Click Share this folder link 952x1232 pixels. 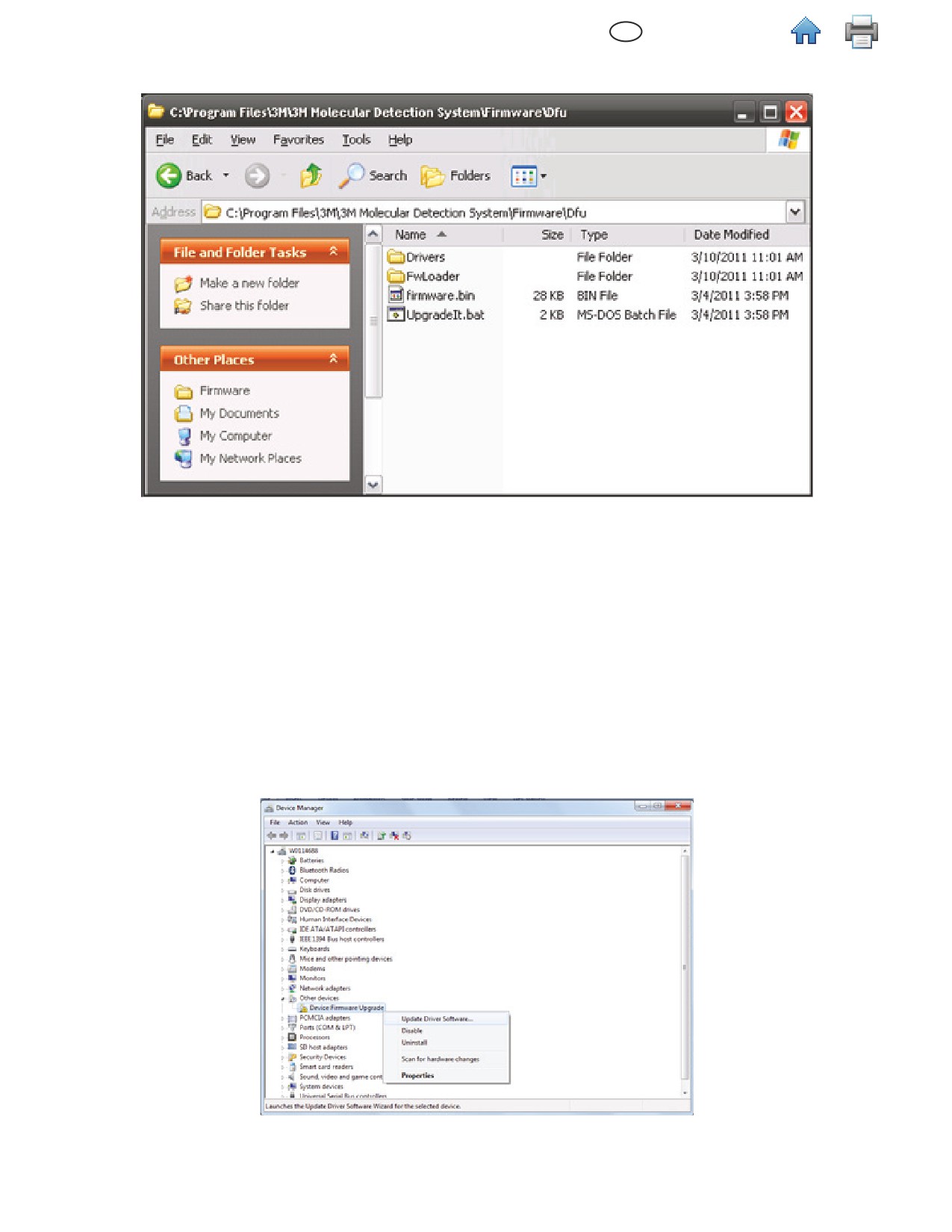coord(244,305)
